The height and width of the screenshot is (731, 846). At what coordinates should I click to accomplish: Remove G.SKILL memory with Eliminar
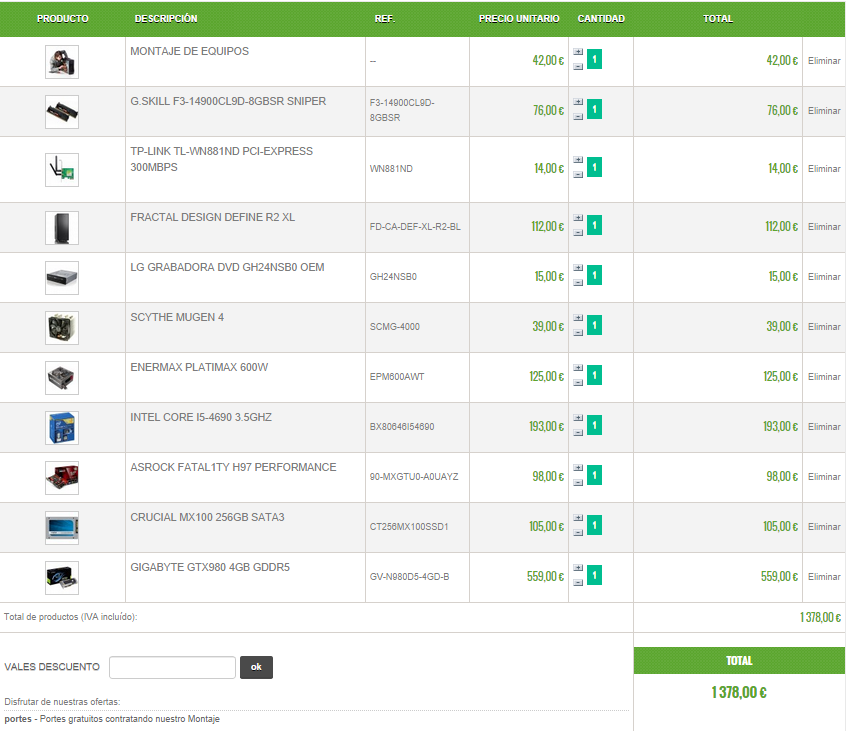[x=824, y=111]
